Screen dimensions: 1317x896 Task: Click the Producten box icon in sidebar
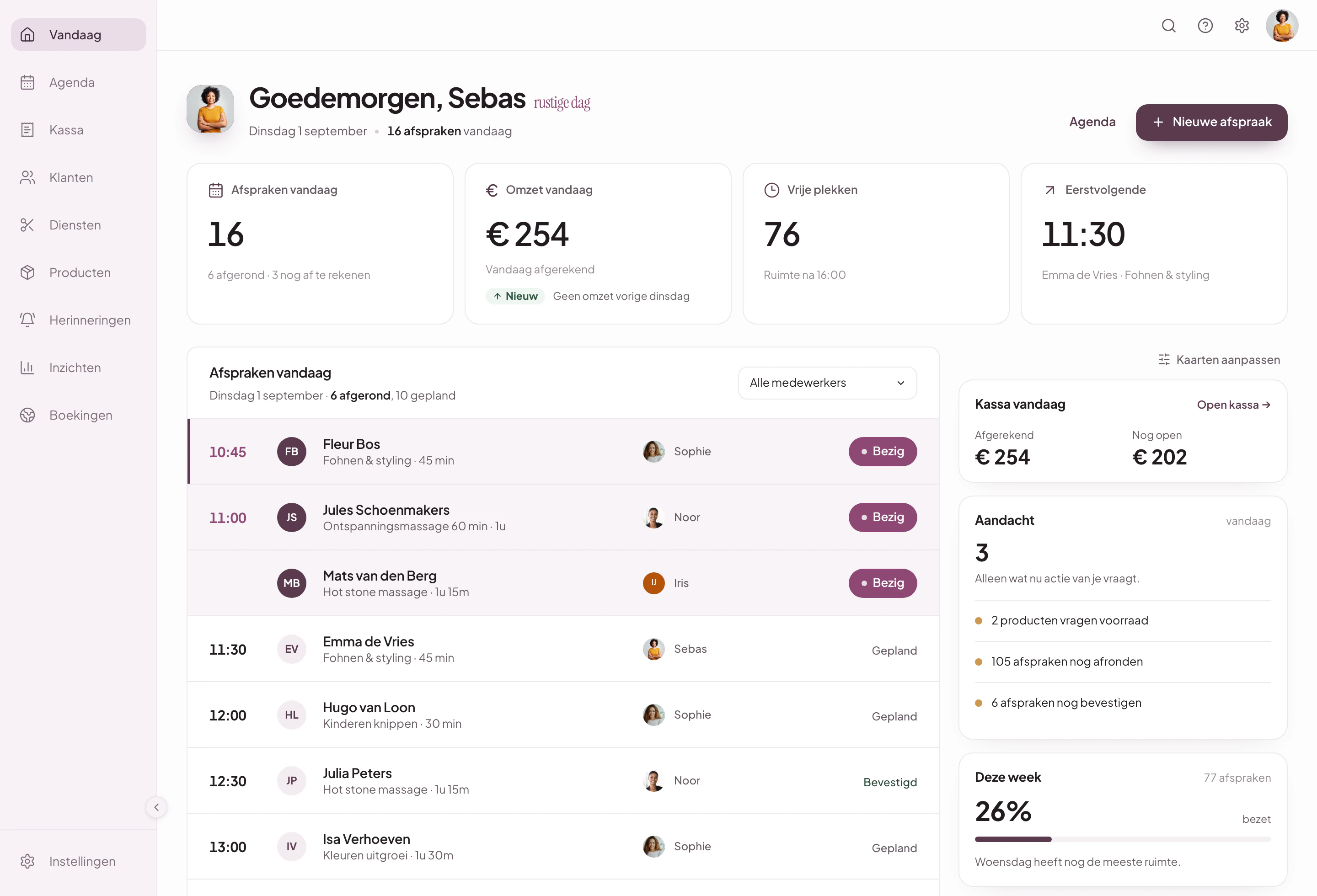27,272
